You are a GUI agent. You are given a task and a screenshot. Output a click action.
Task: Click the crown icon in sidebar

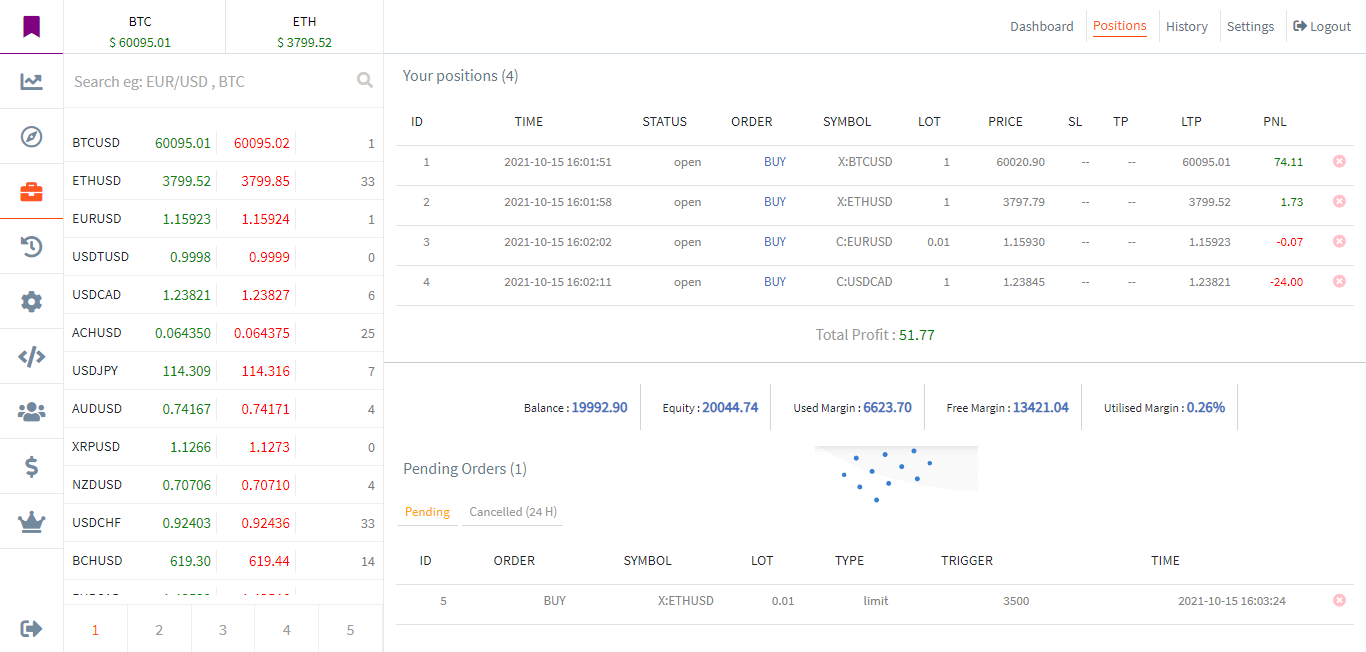pyautogui.click(x=31, y=521)
